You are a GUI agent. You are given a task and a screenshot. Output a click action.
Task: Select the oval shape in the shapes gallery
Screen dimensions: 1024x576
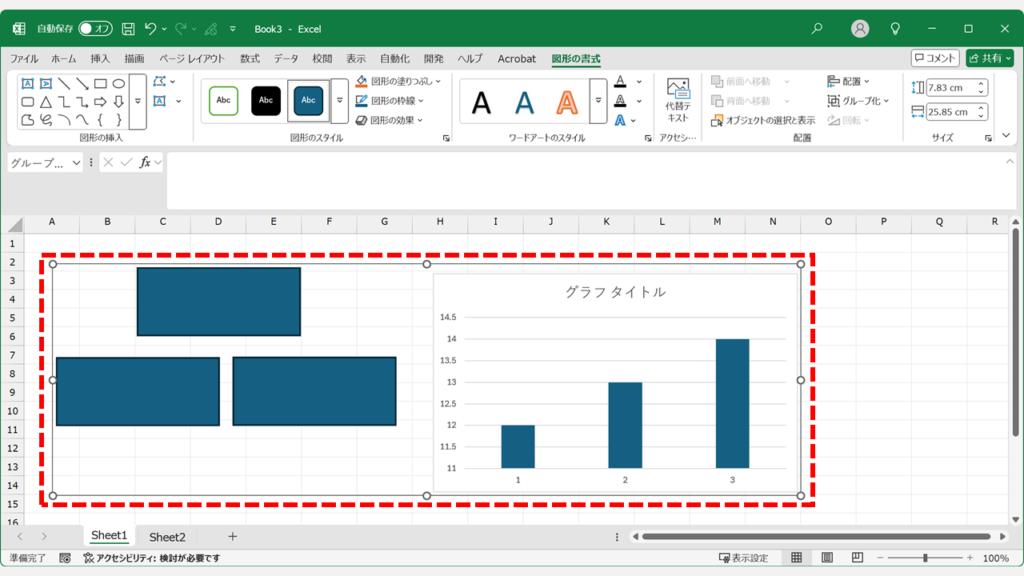pyautogui.click(x=118, y=84)
